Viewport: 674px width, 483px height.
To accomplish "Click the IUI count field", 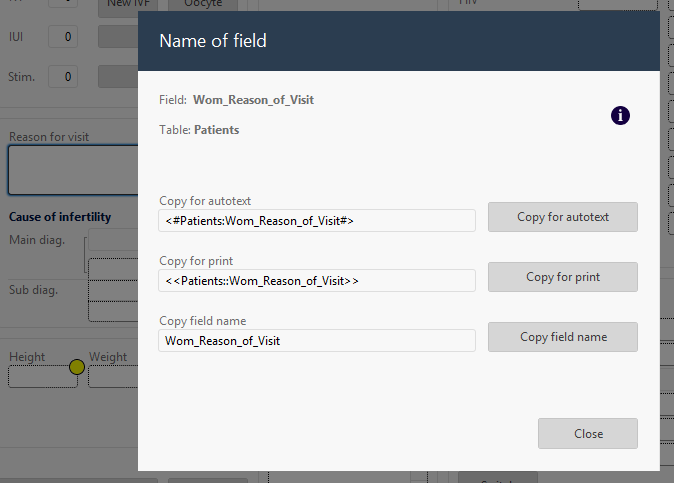I will coord(63,37).
